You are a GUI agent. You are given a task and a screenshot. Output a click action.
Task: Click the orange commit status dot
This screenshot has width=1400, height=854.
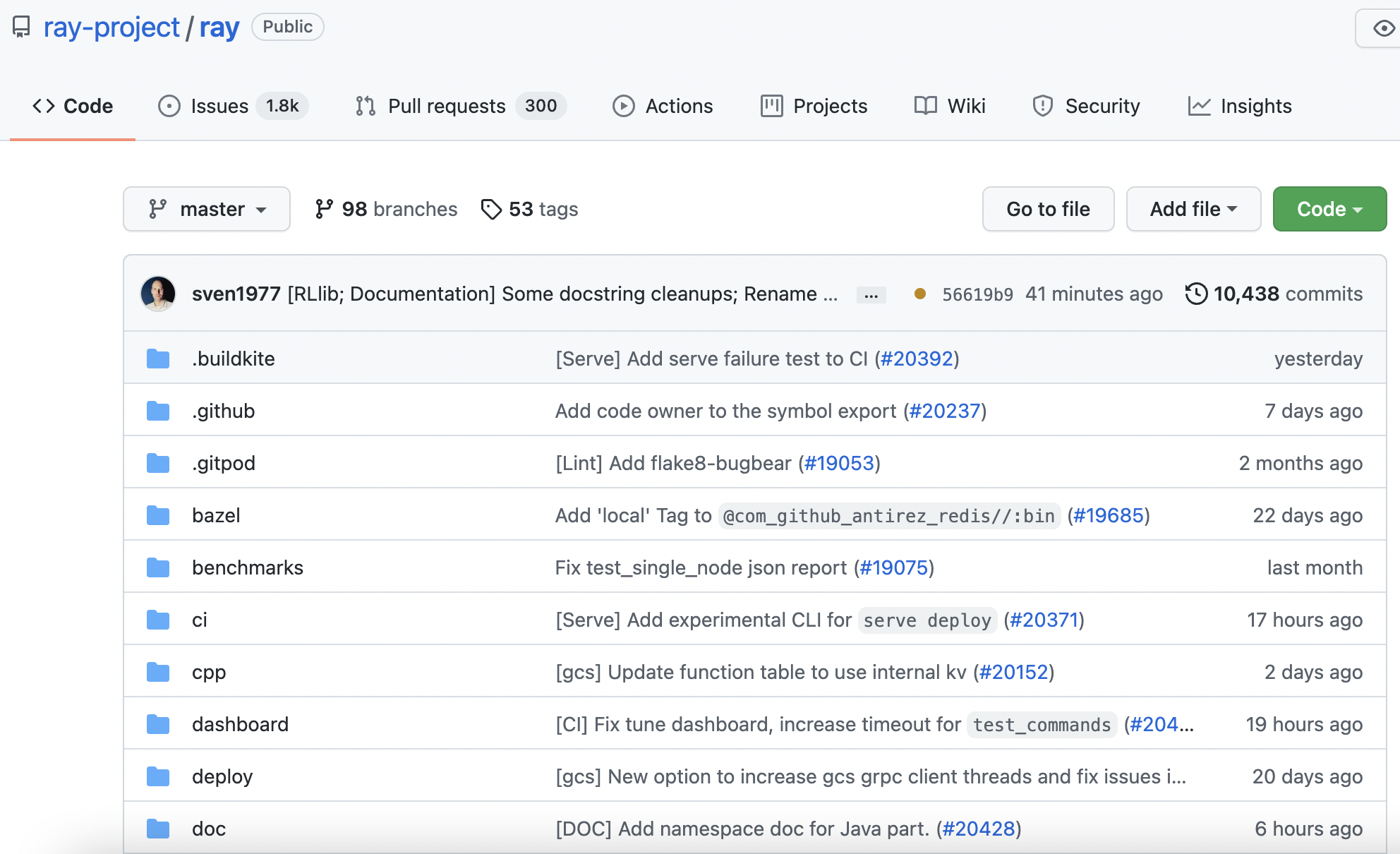[x=919, y=294]
